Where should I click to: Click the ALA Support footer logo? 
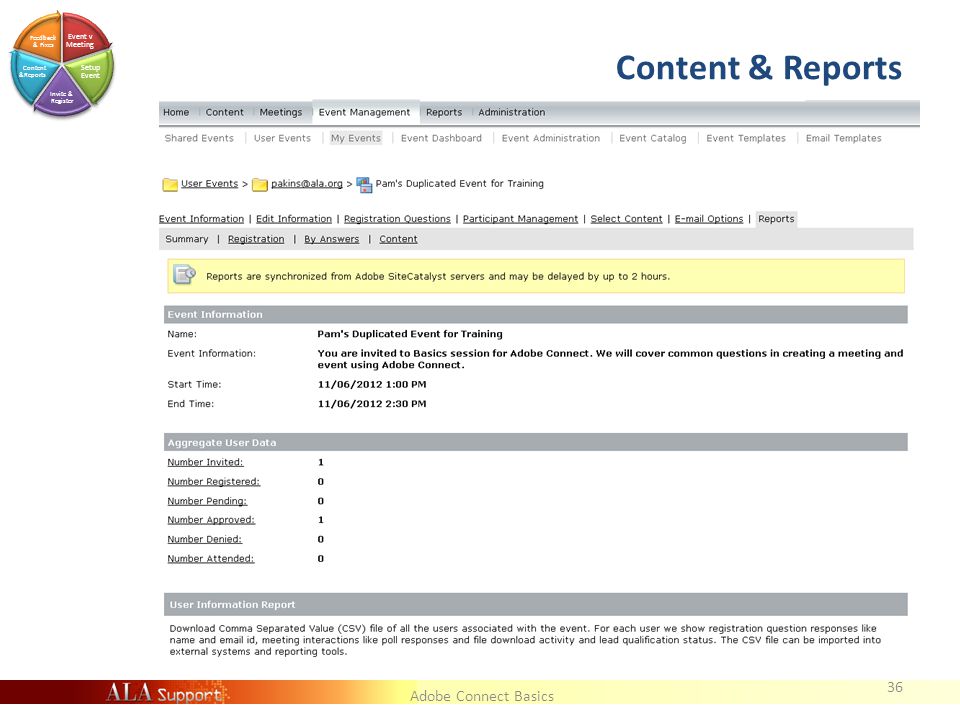tap(166, 693)
